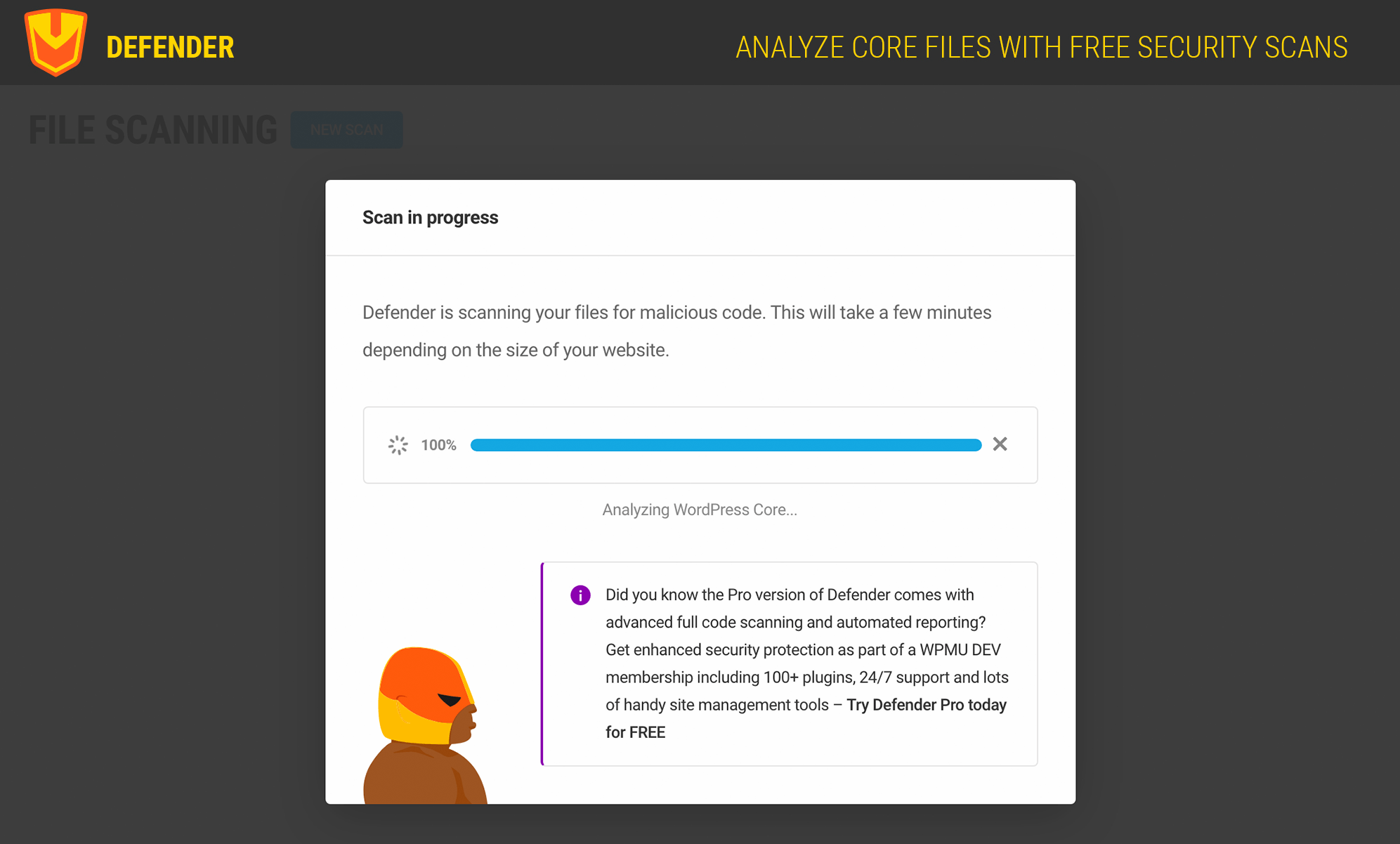Screen dimensions: 1400x844
Task: Click the Analyze Core Files header tagline
Action: (1041, 48)
